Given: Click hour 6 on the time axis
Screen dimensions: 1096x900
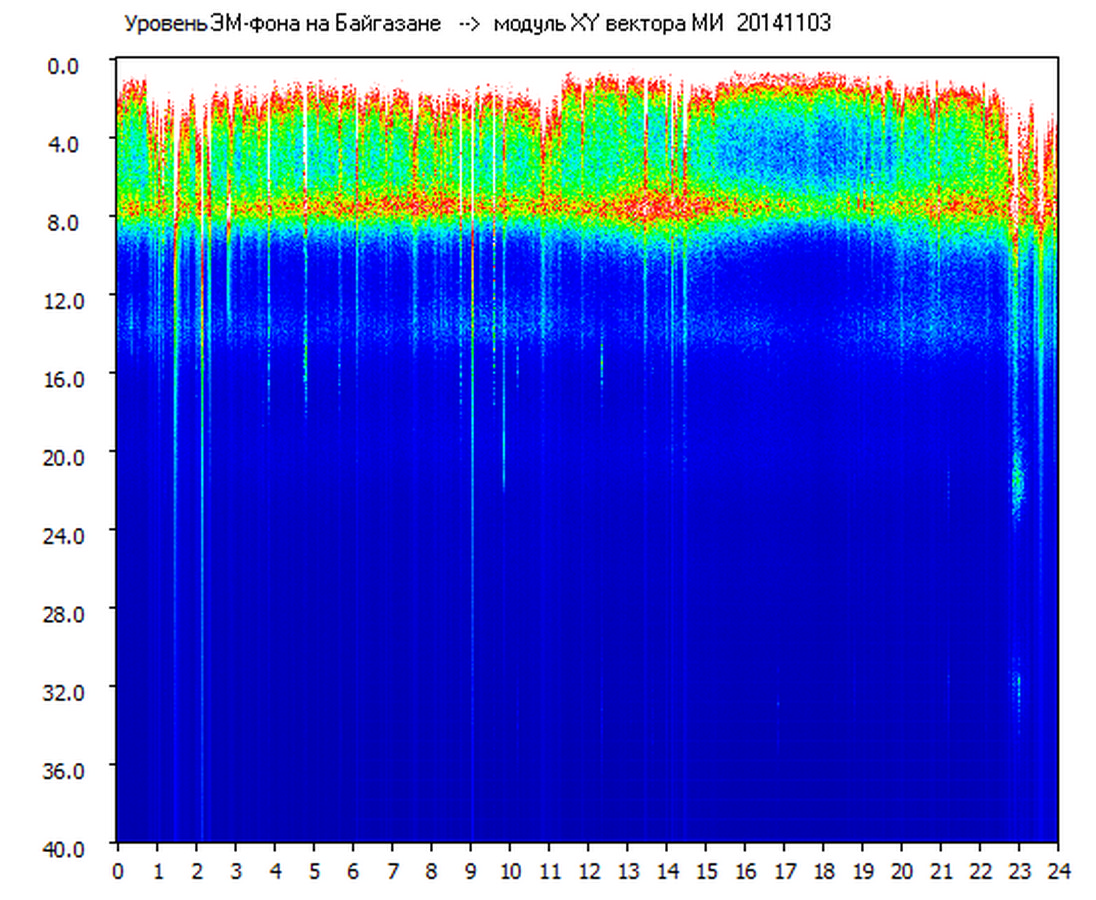Looking at the screenshot, I should (x=353, y=871).
